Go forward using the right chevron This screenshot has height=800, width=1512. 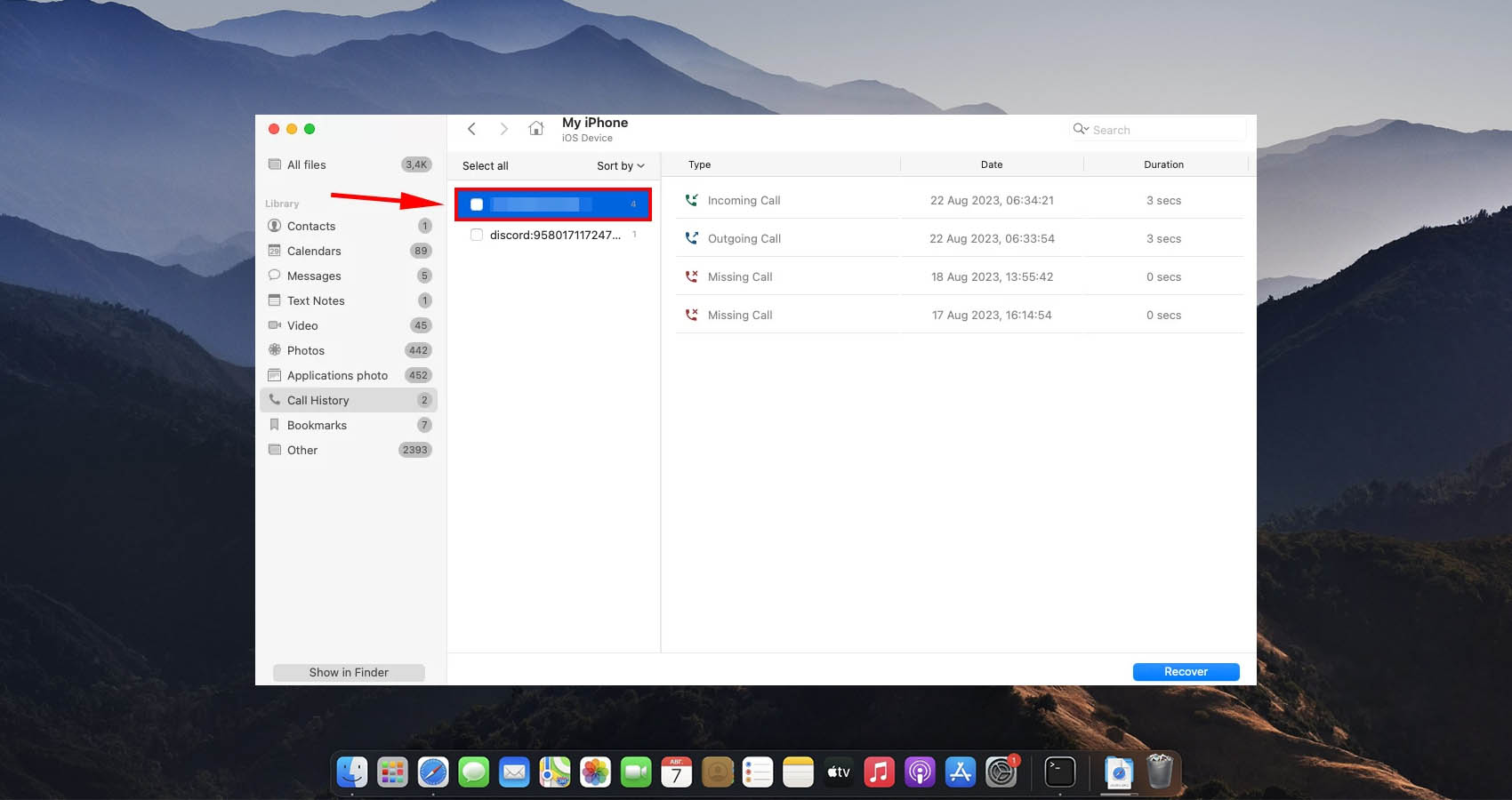[503, 129]
